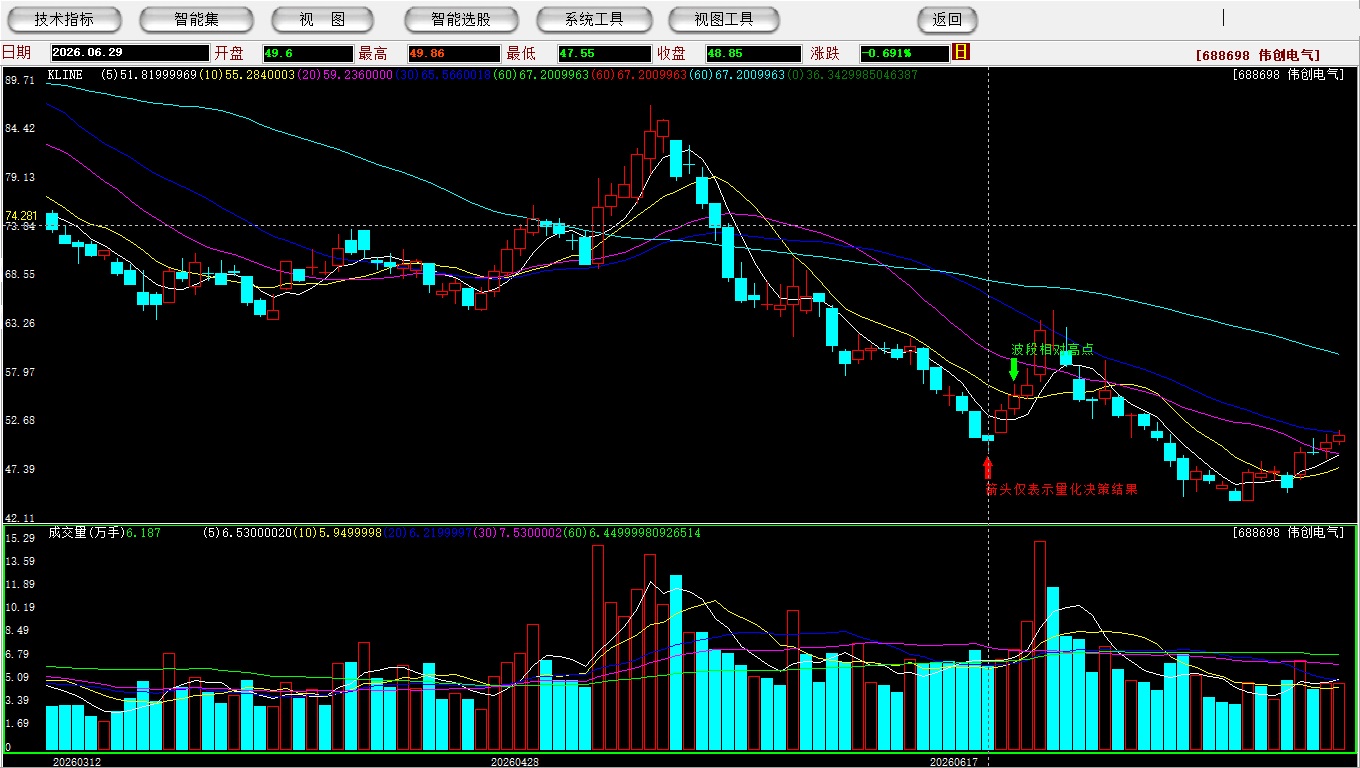Open the 技术指标 menu button
Viewport: 1360px width, 768px height.
64,19
